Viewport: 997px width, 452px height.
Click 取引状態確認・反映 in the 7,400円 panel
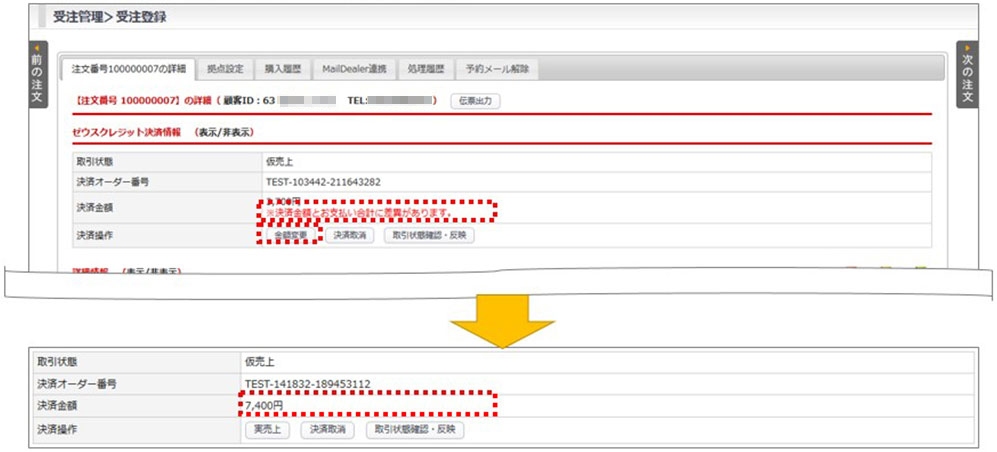pos(415,430)
